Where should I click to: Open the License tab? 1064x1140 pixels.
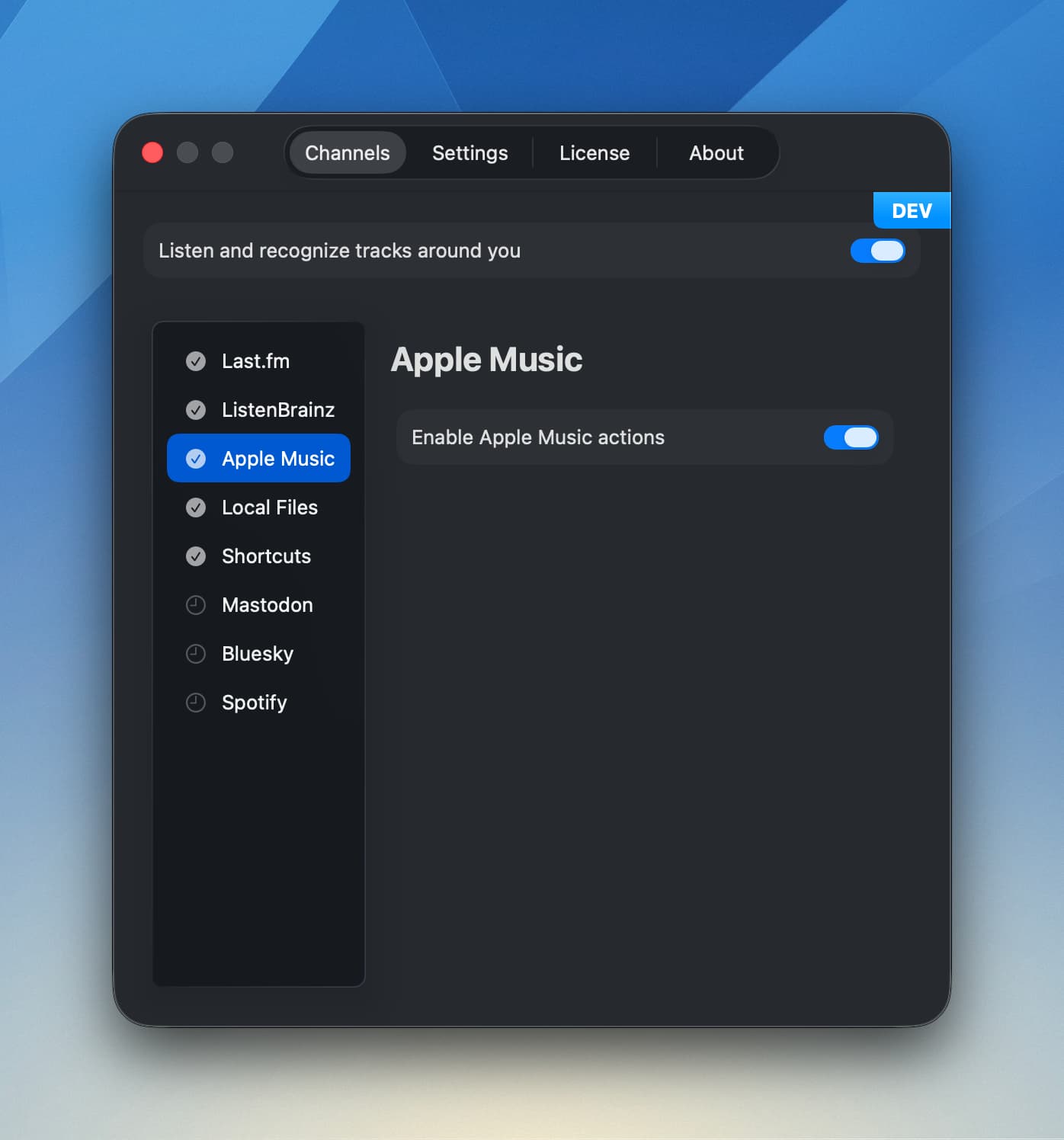click(x=594, y=153)
